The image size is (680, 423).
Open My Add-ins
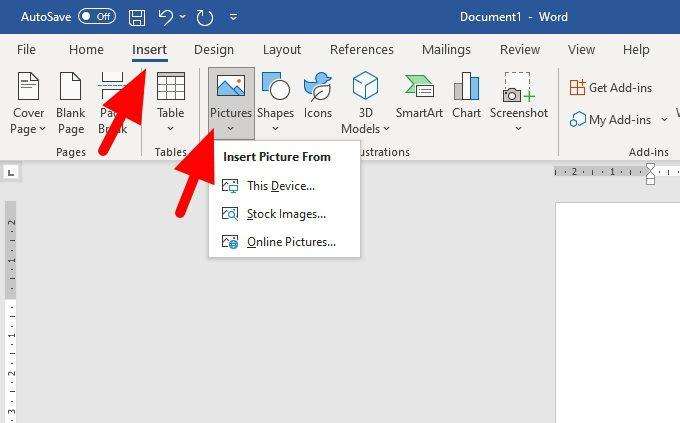click(x=611, y=119)
